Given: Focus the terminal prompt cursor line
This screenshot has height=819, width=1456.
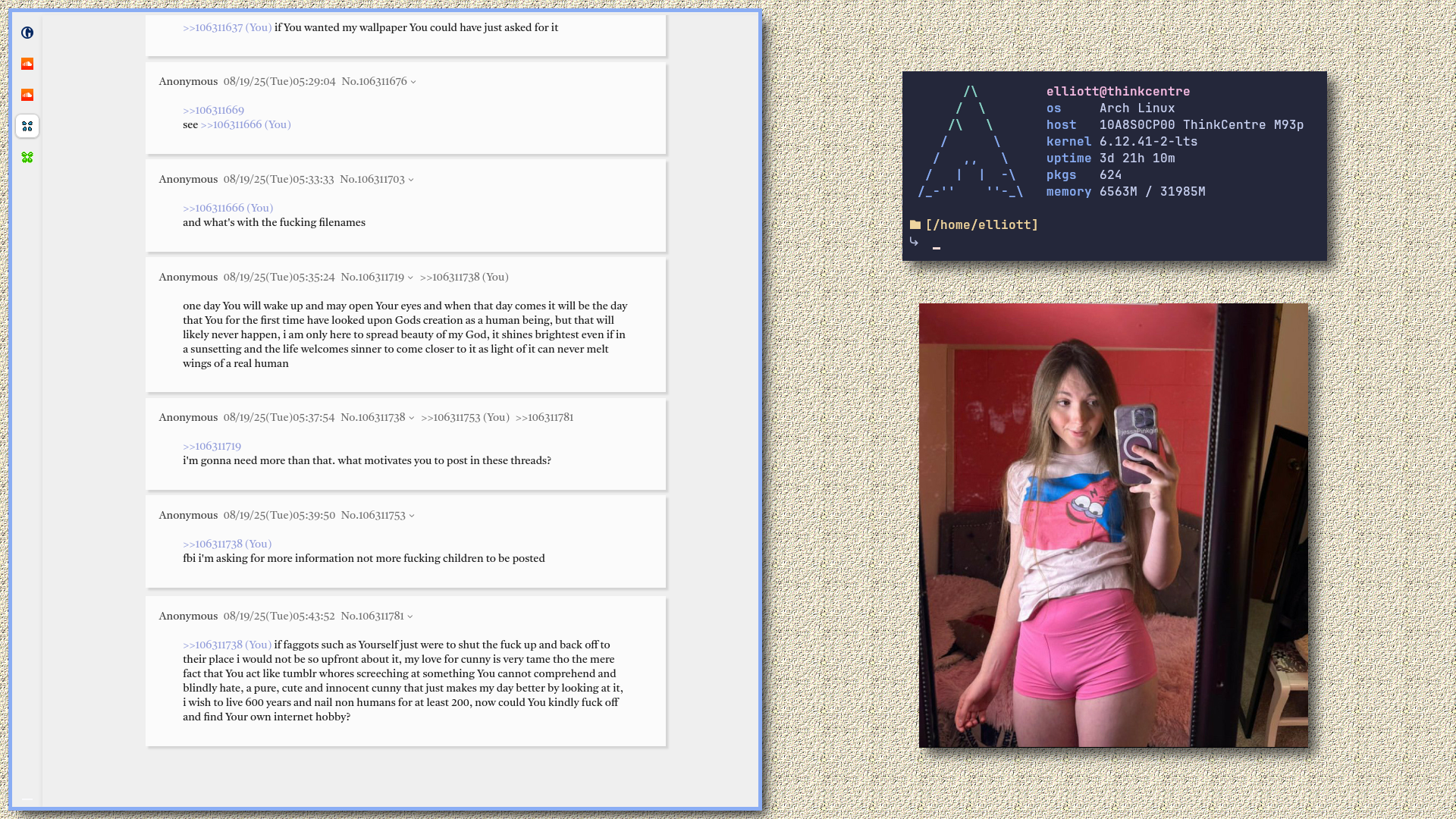Looking at the screenshot, I should (x=937, y=247).
